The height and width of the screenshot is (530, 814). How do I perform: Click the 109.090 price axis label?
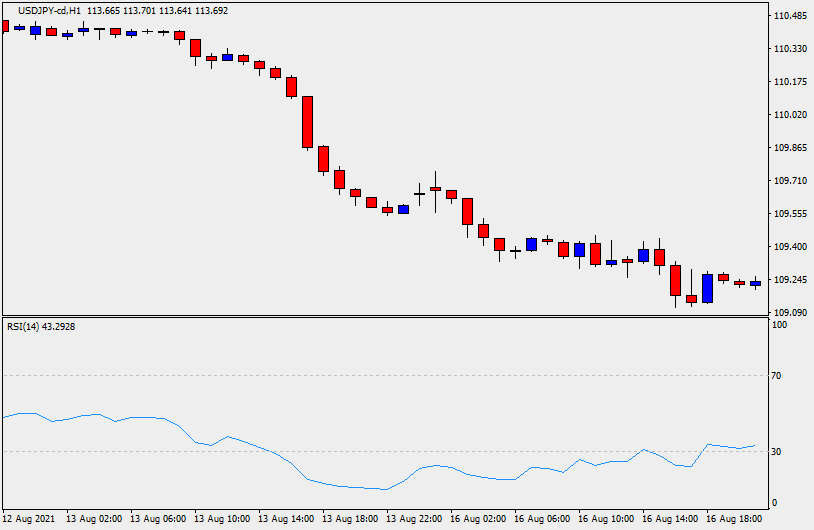point(790,313)
